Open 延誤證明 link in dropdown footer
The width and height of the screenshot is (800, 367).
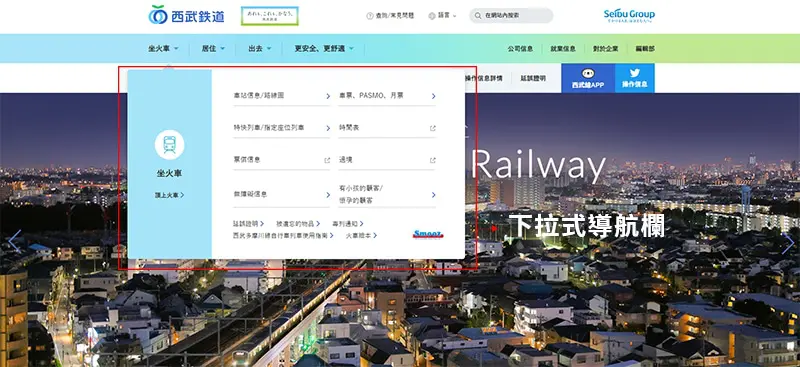pos(248,224)
